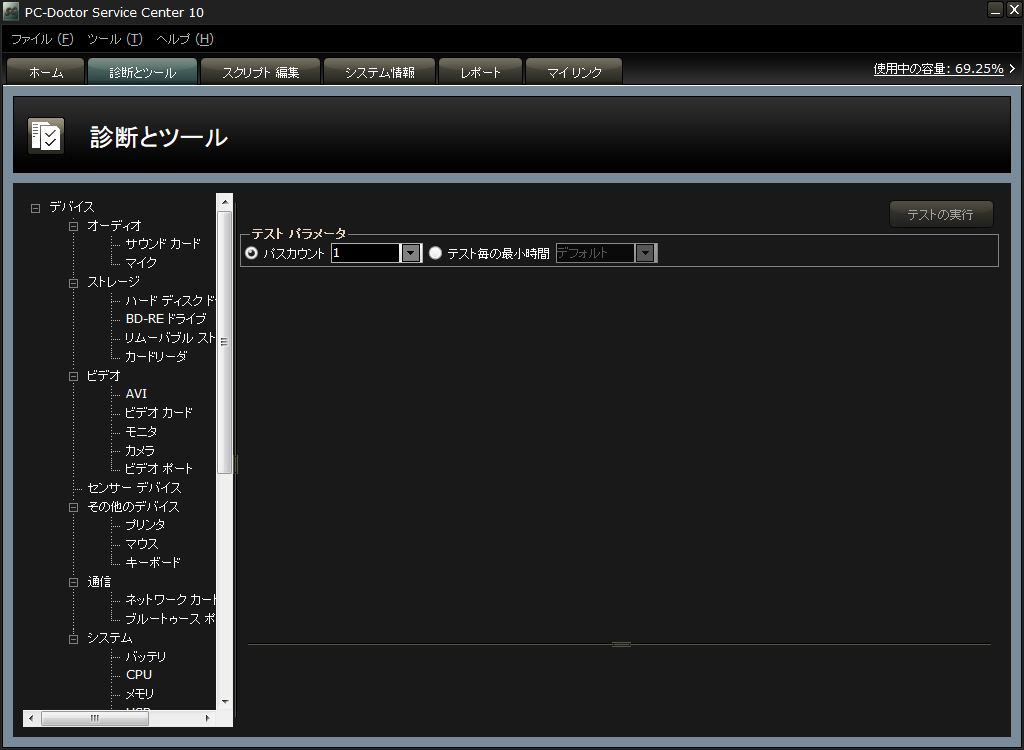1024x750 pixels.
Task: Click the tree scroll down arrow
Action: coord(224,702)
